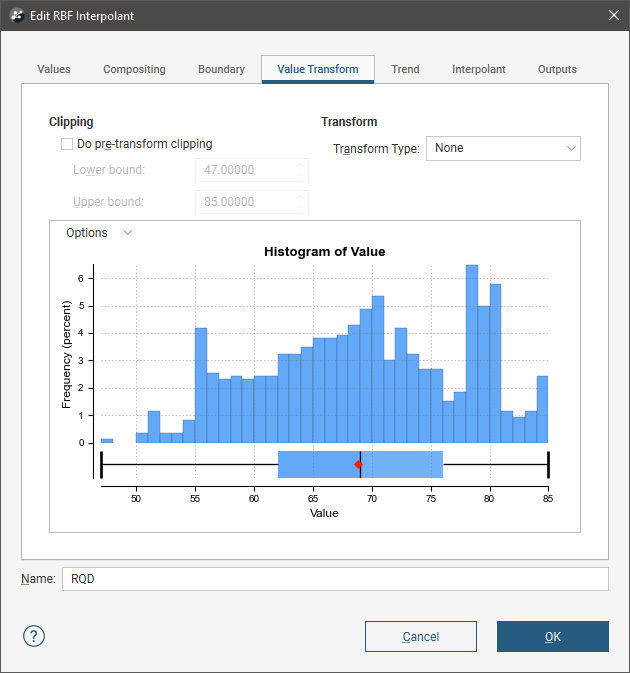
Task: Go to the Trend tab
Action: pos(405,70)
